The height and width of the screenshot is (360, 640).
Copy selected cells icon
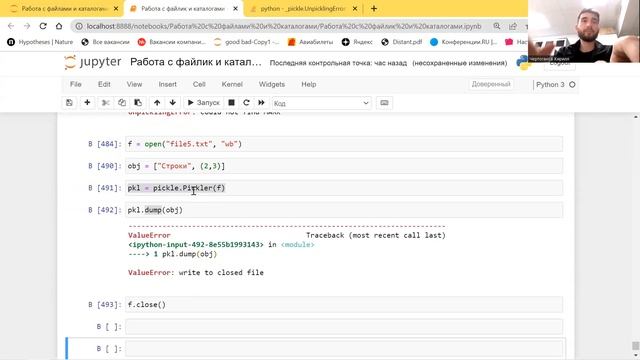coord(122,103)
